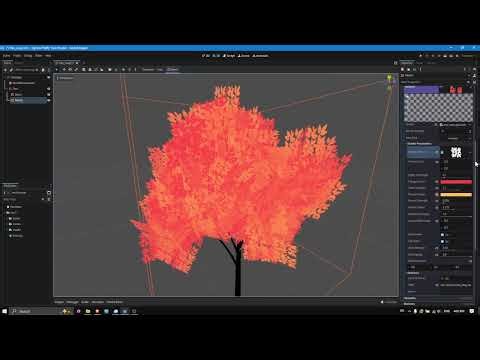
Task: Switch to the Node tab beside Inspector
Action: pos(419,63)
